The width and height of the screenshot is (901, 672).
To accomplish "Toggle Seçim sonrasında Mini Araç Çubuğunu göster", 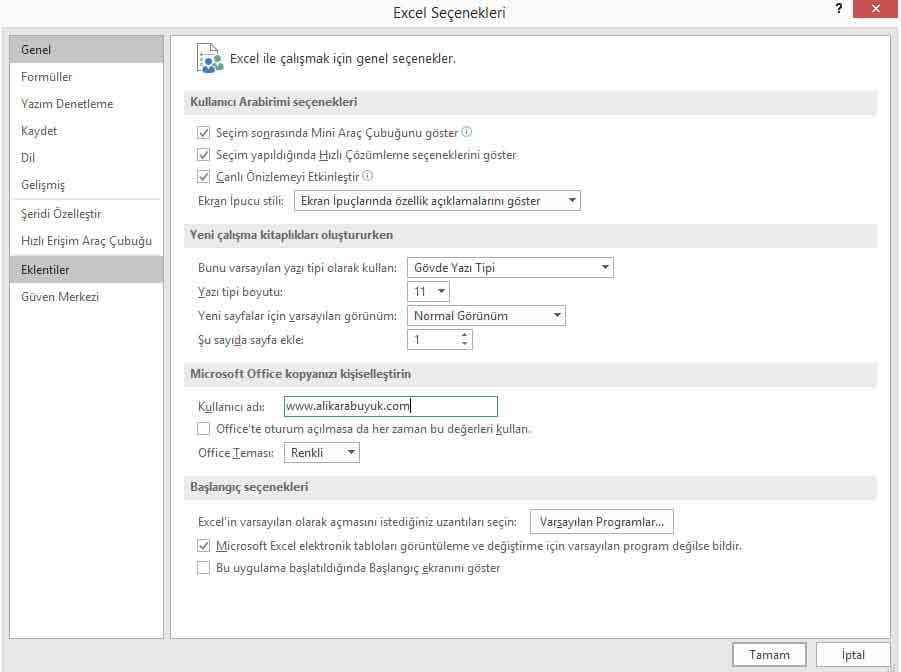I will 204,133.
